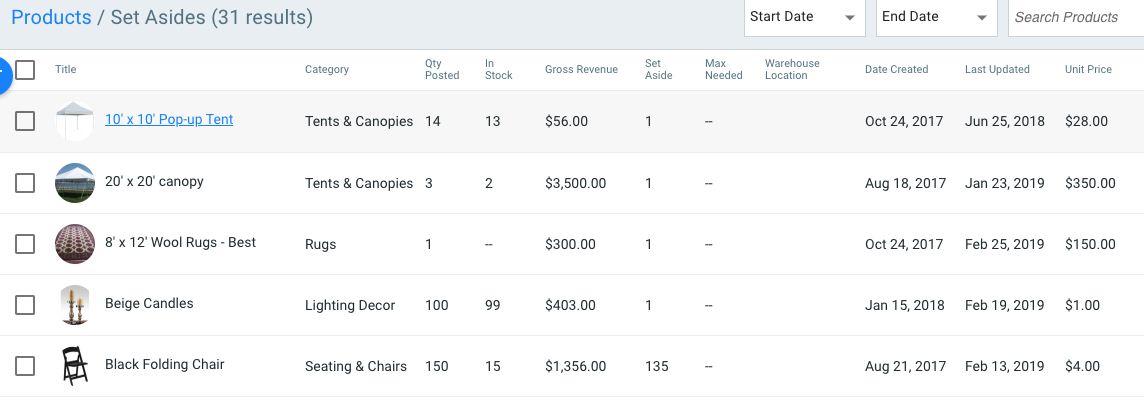Viewport: 1144px width, 401px height.
Task: Click the 20' x 20' canopy thumbnail image
Action: coord(75,183)
